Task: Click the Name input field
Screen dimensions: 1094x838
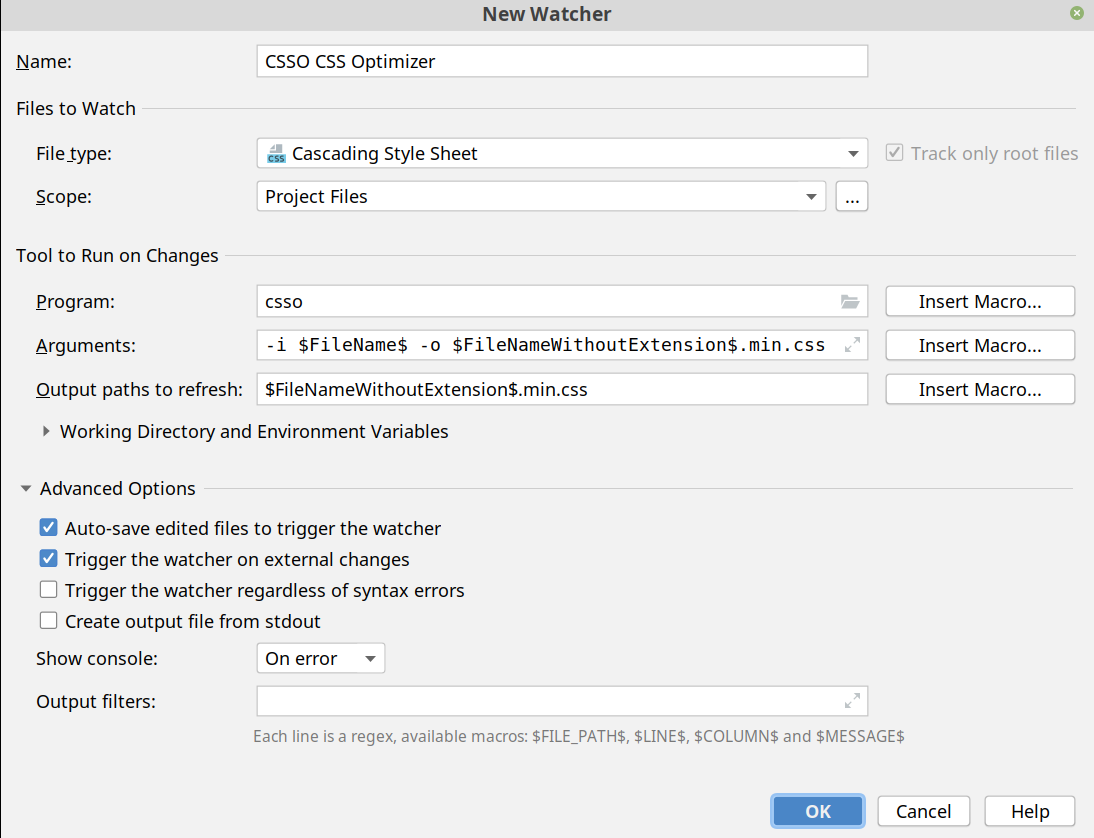Action: point(561,61)
